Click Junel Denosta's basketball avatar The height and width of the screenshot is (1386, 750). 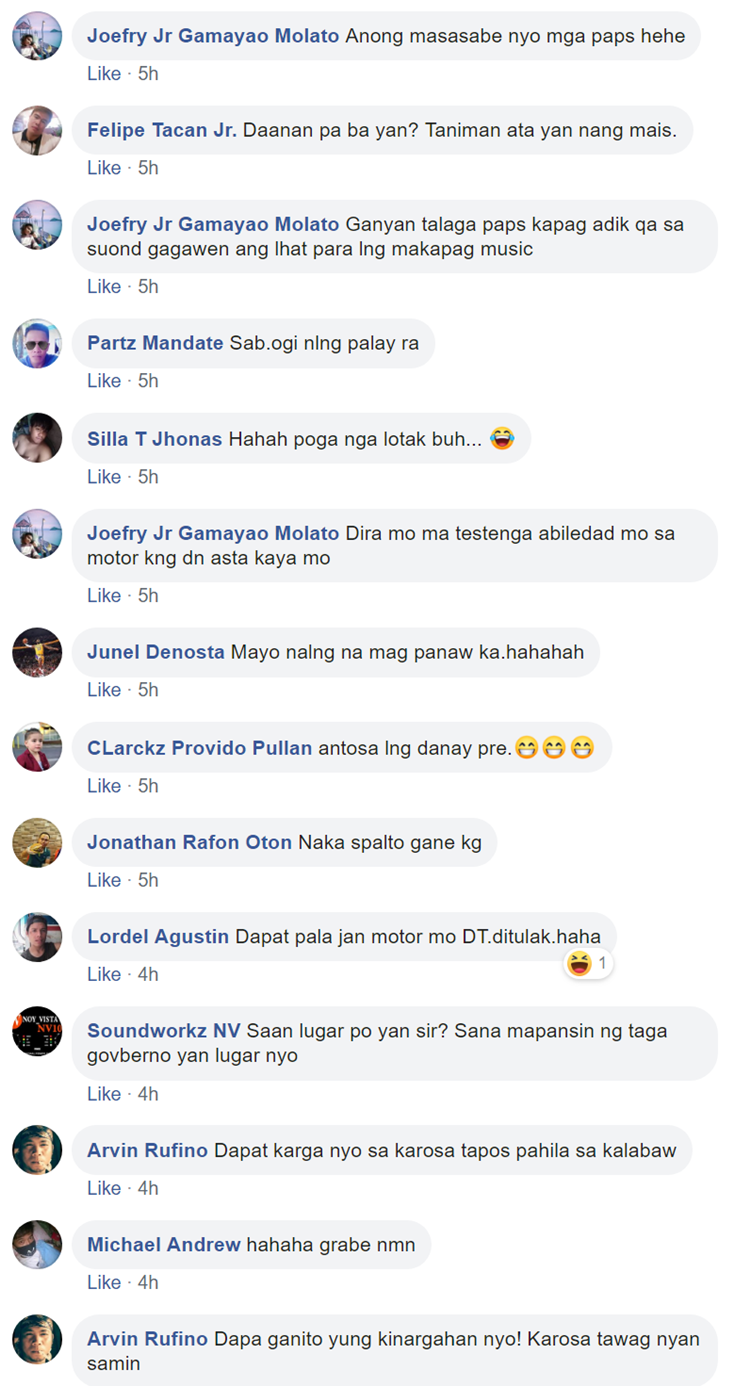[37, 652]
